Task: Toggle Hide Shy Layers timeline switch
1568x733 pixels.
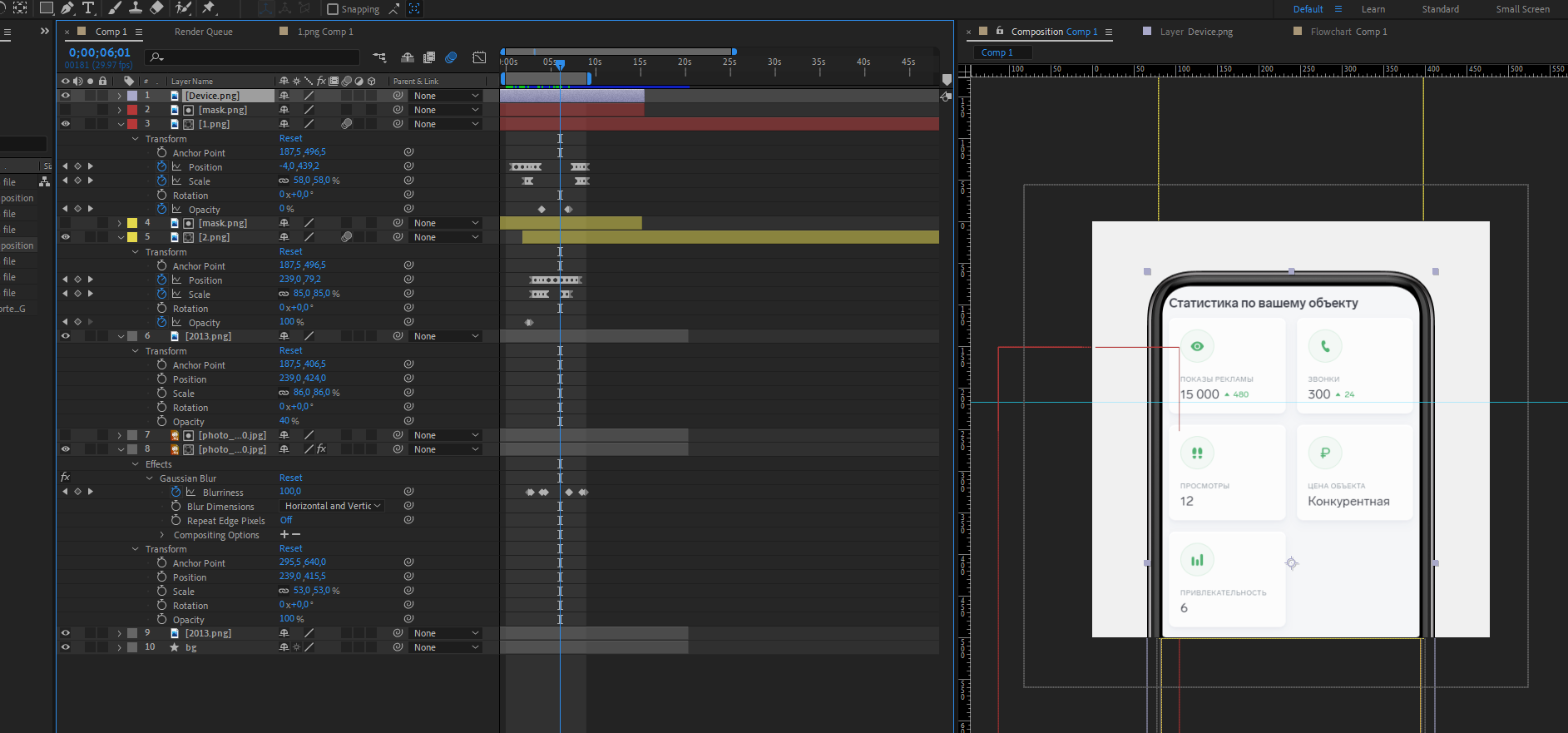Action: pyautogui.click(x=408, y=57)
